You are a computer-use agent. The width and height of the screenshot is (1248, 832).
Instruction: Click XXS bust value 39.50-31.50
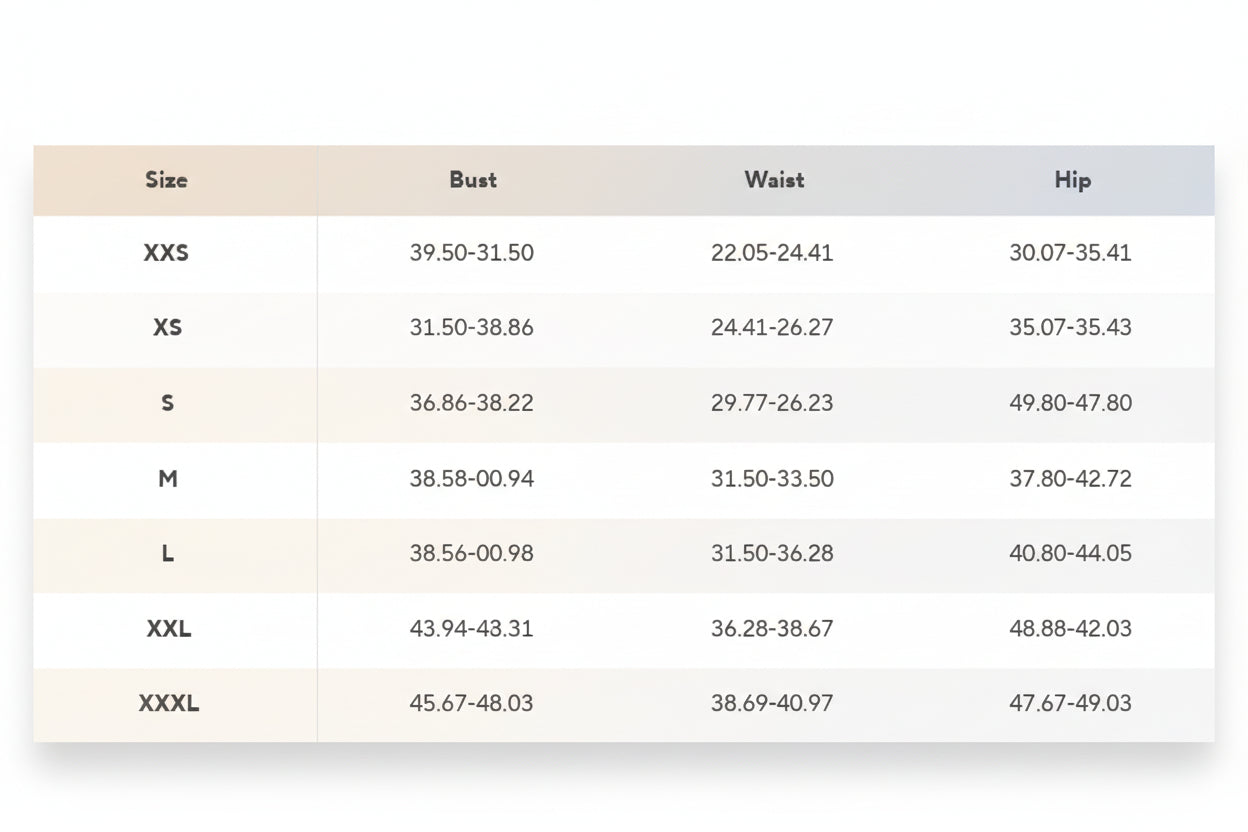tap(471, 253)
